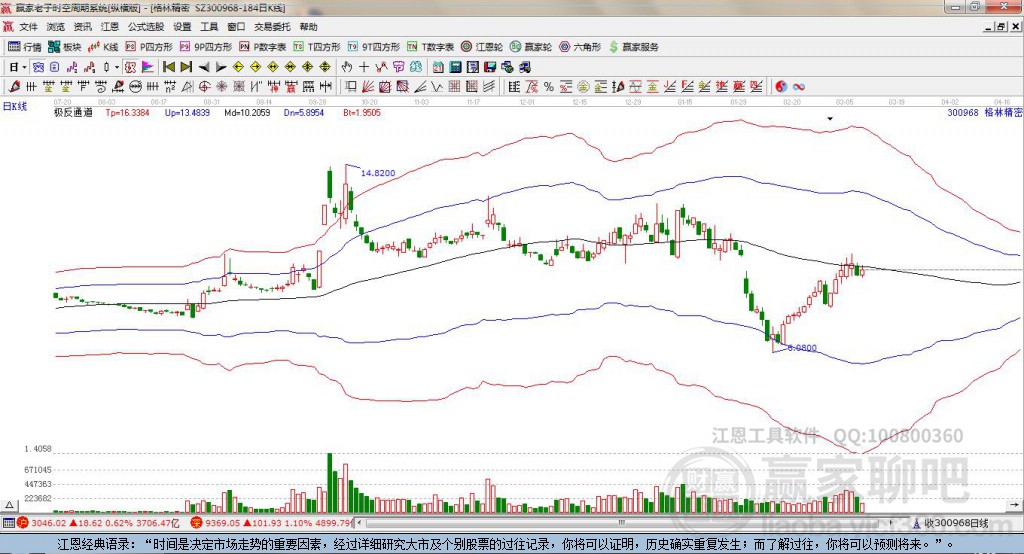Click the Up=13.4839 indicator value
1024x554 pixels.
coord(187,112)
